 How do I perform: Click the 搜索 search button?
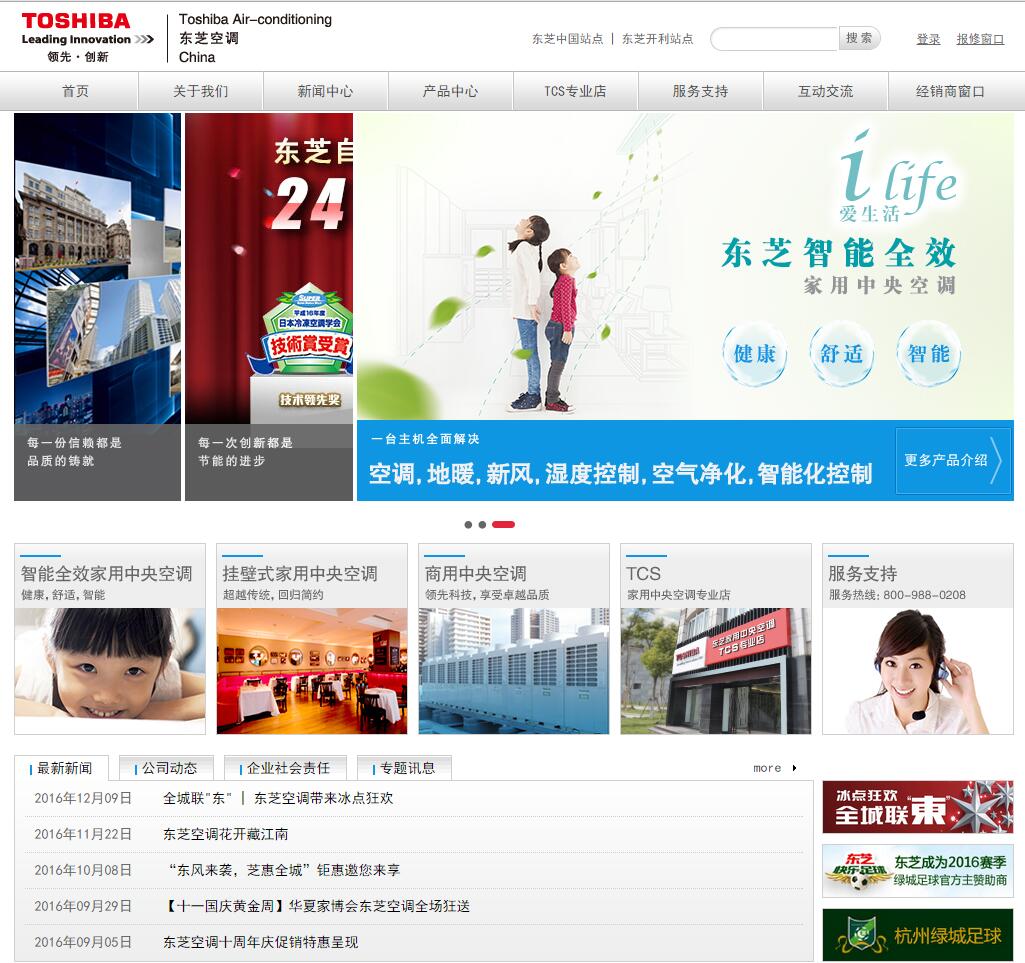(x=859, y=39)
